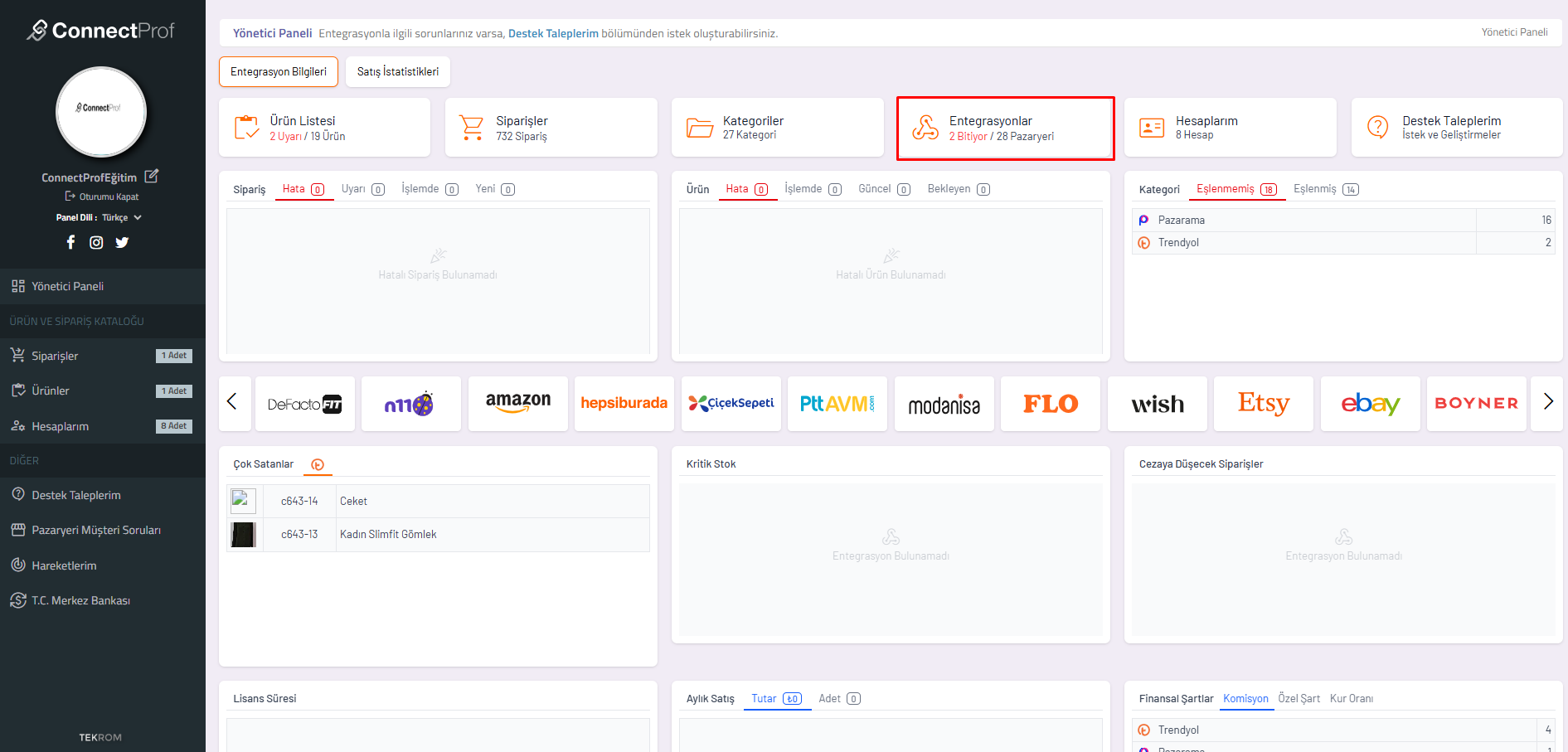
Task: Open Destek Taleplerim in sidebar menu
Action: [x=103, y=495]
